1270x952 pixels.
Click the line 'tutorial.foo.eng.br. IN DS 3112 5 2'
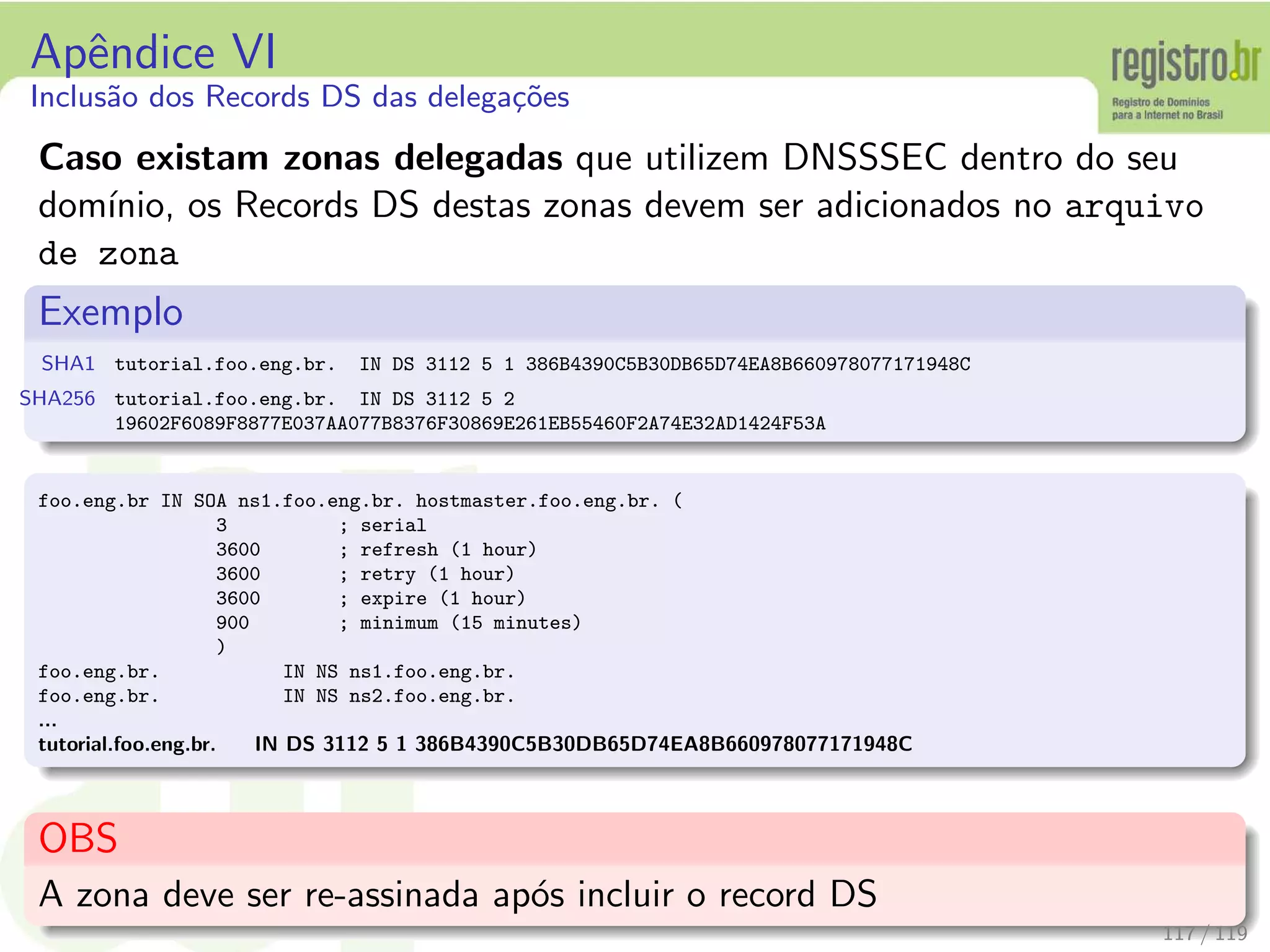pyautogui.click(x=314, y=399)
